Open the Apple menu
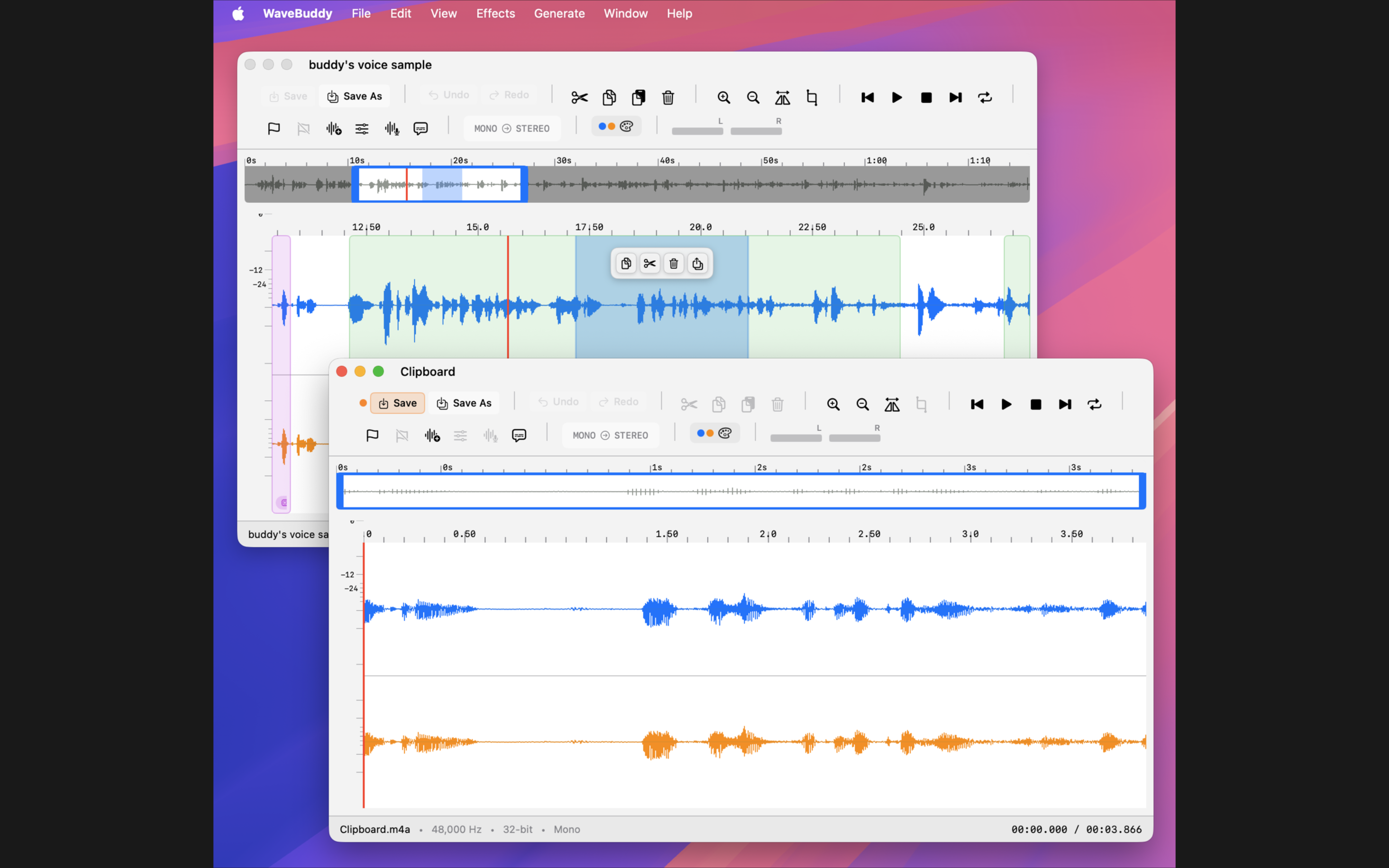The height and width of the screenshot is (868, 1389). coord(238,13)
